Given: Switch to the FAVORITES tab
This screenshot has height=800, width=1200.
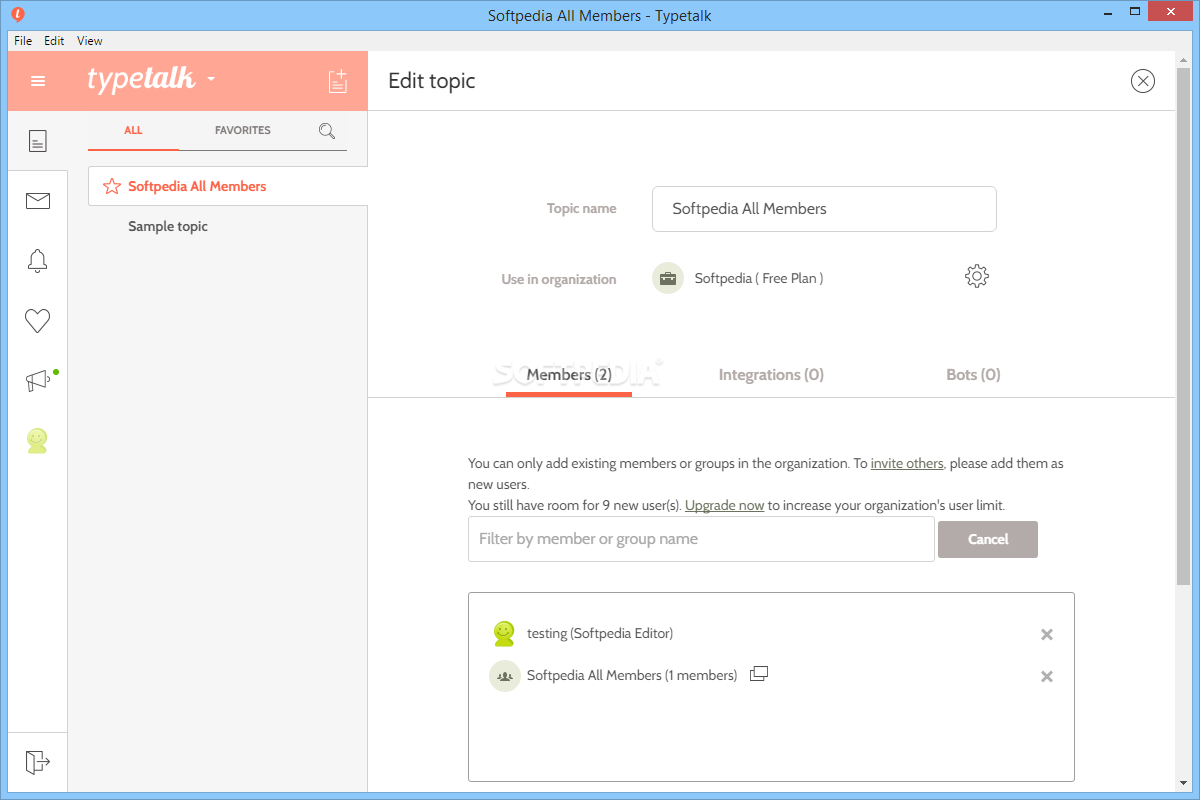Looking at the screenshot, I should click(x=243, y=130).
